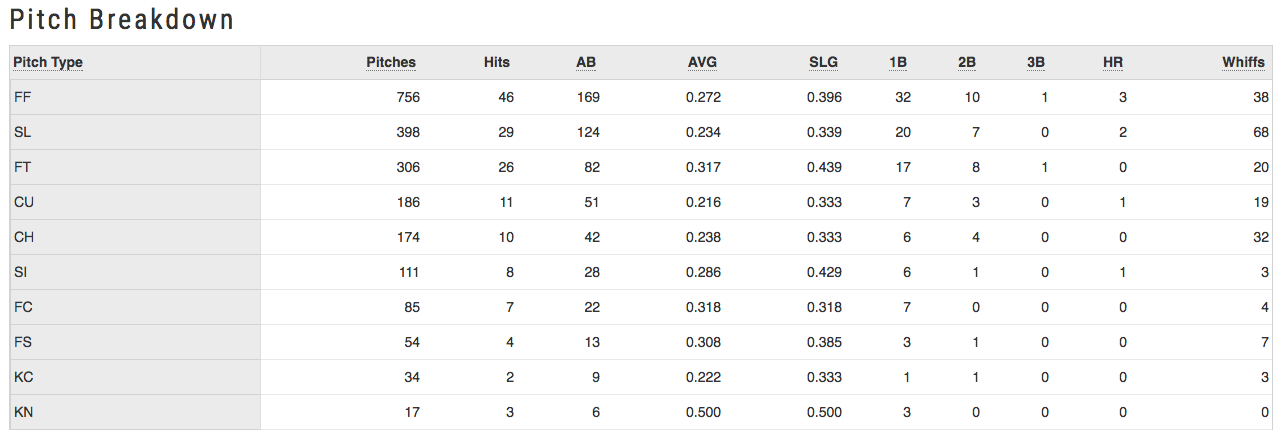This screenshot has height=439, width=1282.
Task: Sort by Whiffs column header
Action: point(1243,62)
